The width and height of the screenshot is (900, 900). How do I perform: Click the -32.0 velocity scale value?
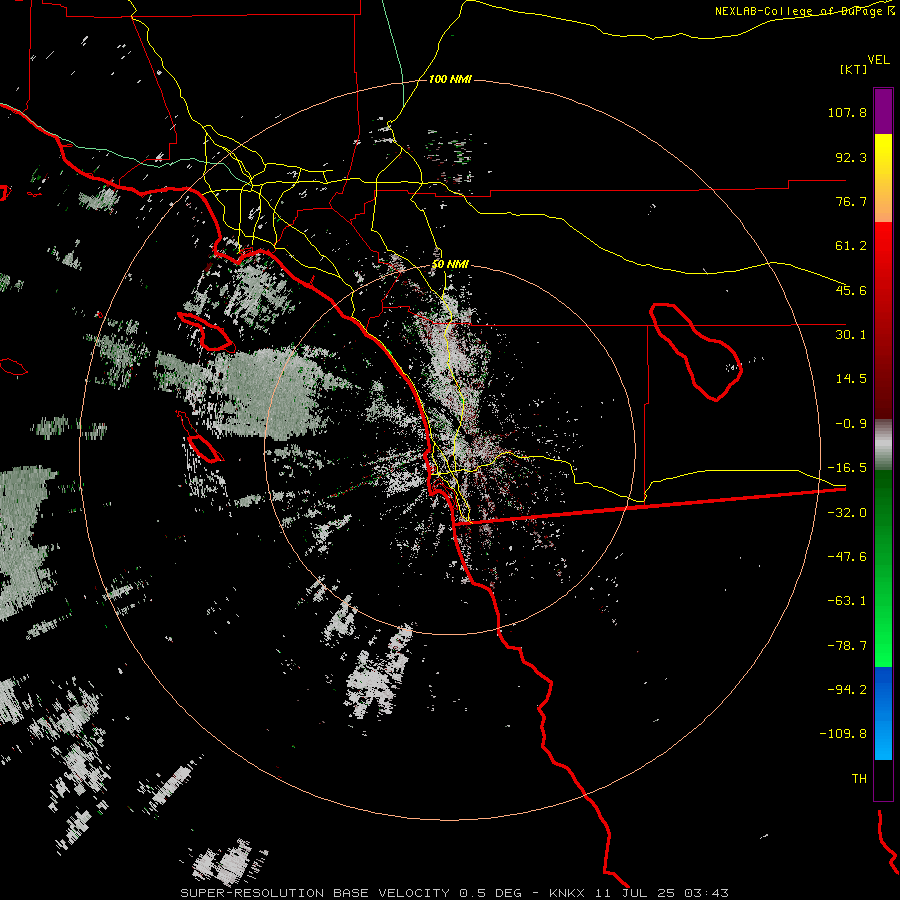tap(847, 513)
